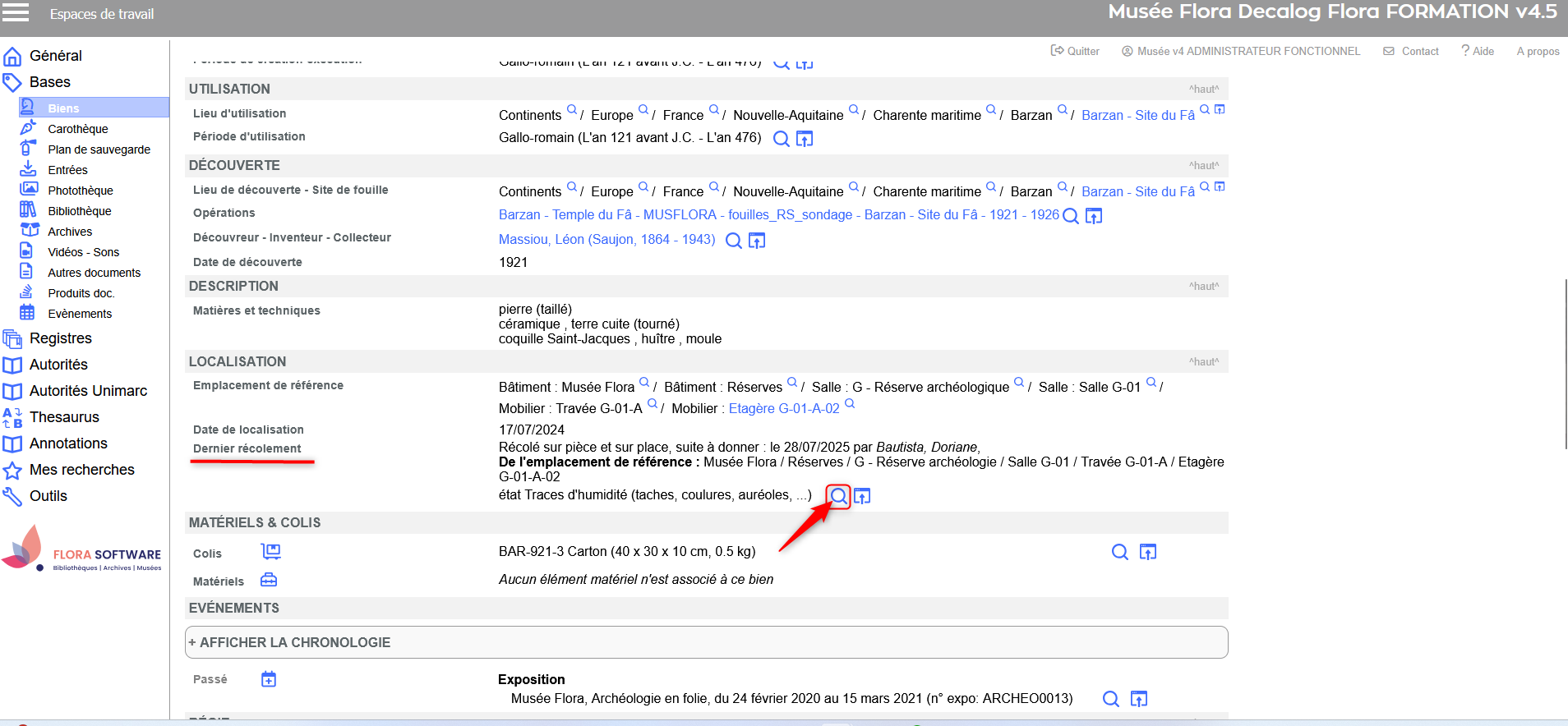The width and height of the screenshot is (1568, 726).
Task: Open Carothèque from the sidebar
Action: tap(77, 129)
